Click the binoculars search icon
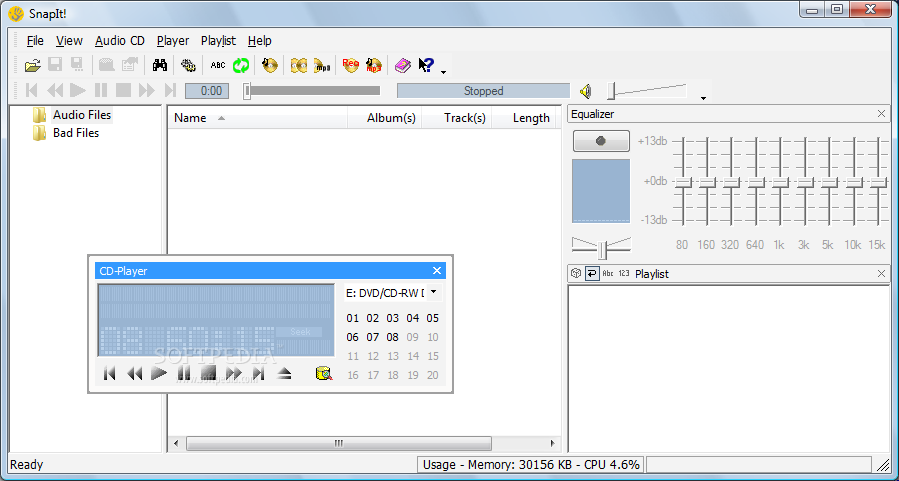Screen dimensions: 899x481 (x=159, y=65)
